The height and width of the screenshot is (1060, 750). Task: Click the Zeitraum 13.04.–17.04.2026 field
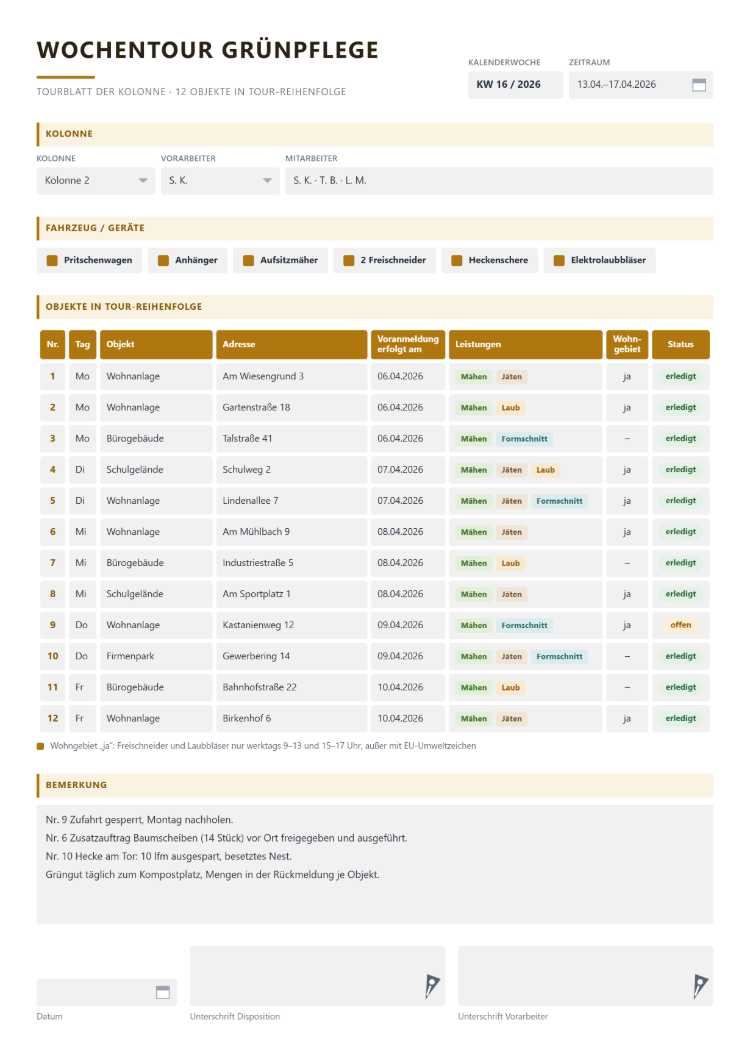point(640,85)
